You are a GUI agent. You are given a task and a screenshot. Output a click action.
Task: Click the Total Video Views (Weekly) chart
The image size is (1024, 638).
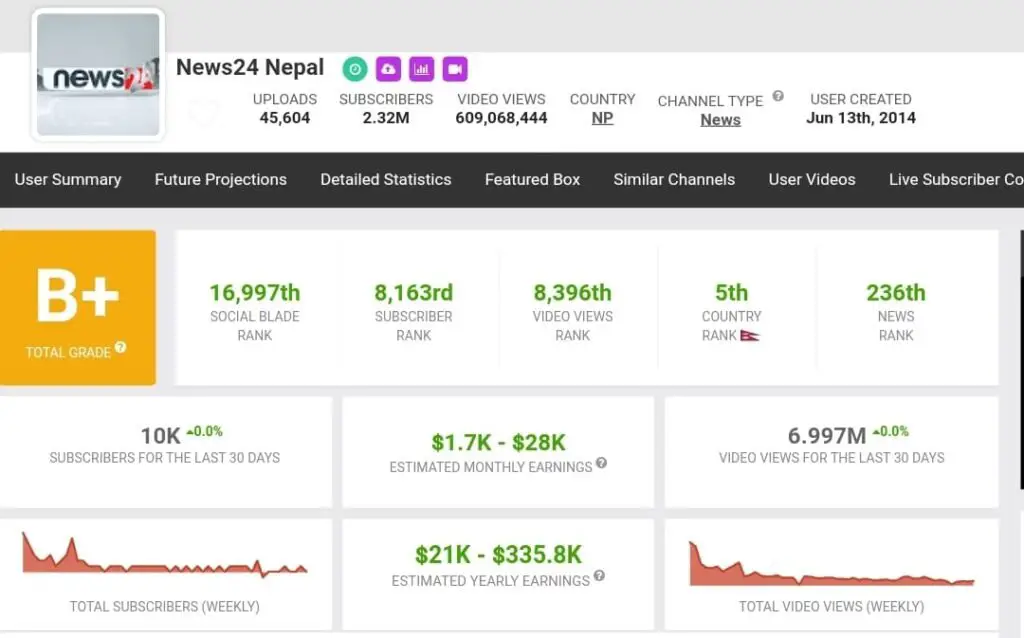[831, 563]
